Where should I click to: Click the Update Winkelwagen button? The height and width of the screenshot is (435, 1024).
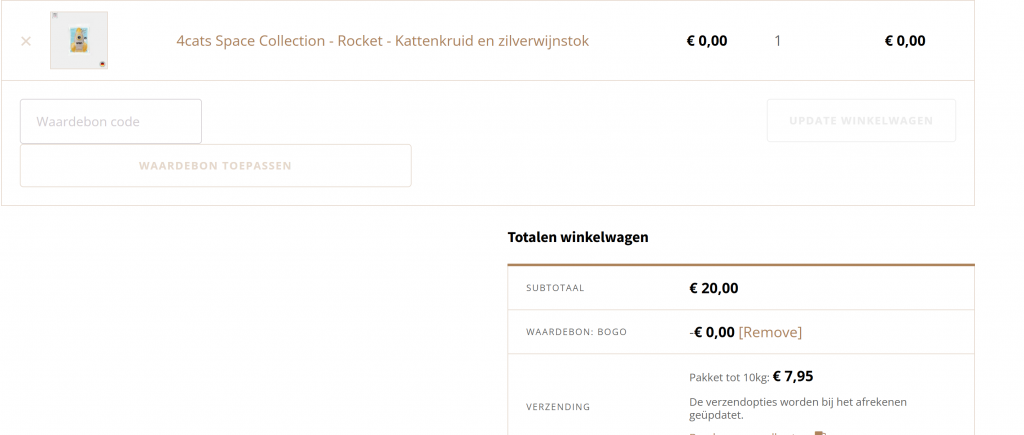(x=861, y=121)
